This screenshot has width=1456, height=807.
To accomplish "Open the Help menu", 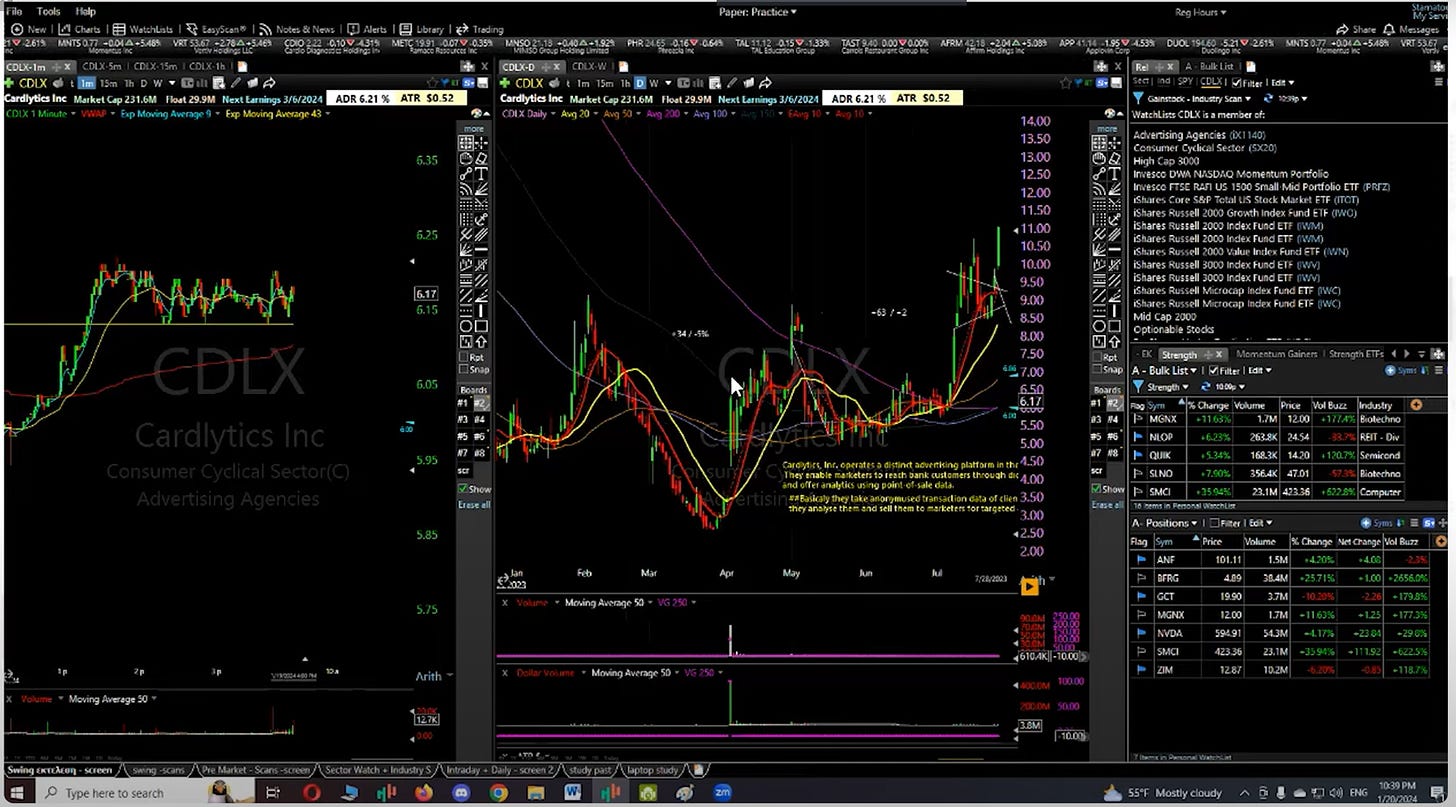I will [x=86, y=12].
